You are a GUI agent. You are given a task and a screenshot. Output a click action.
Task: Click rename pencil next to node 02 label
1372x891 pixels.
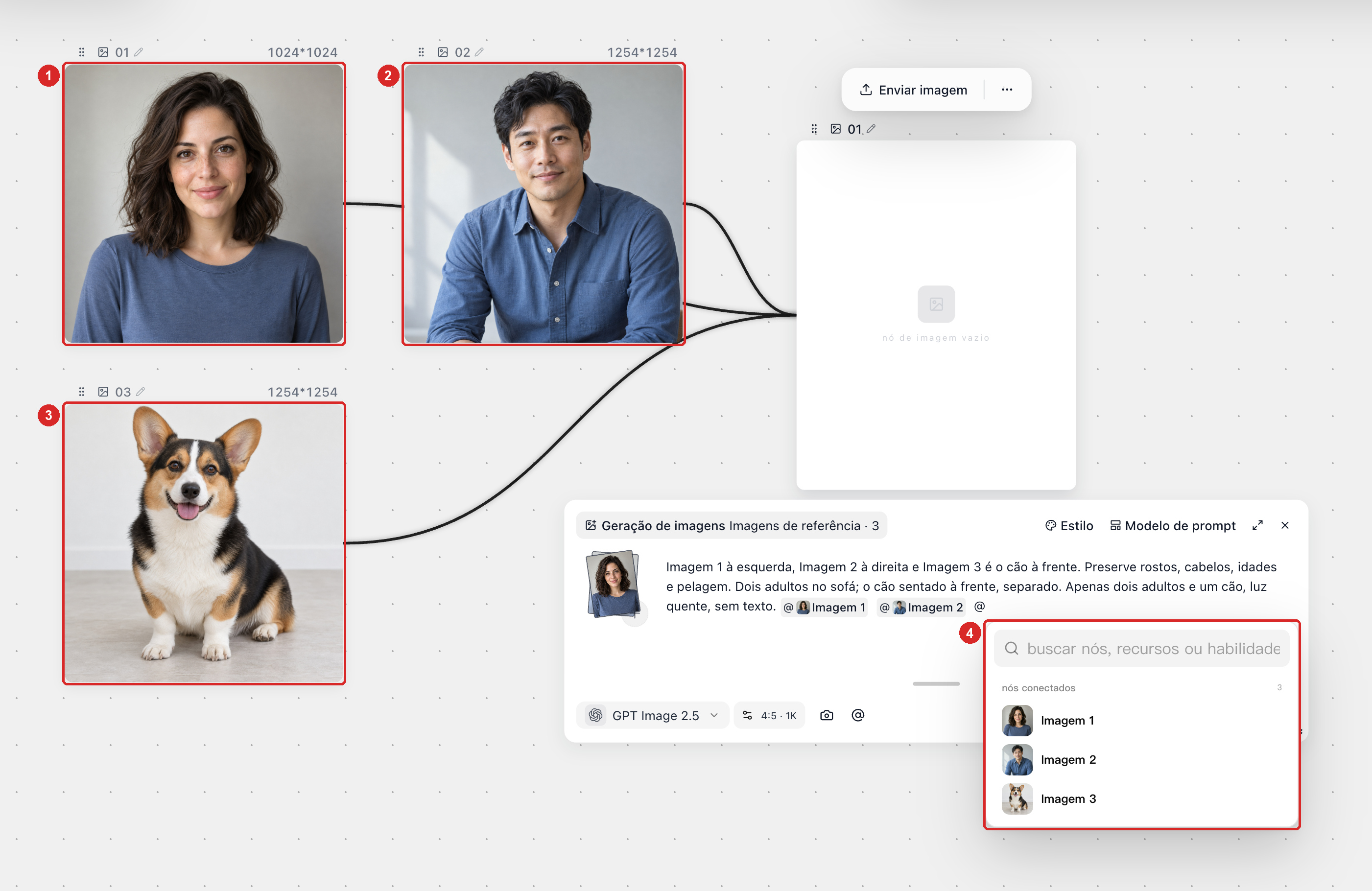click(479, 52)
